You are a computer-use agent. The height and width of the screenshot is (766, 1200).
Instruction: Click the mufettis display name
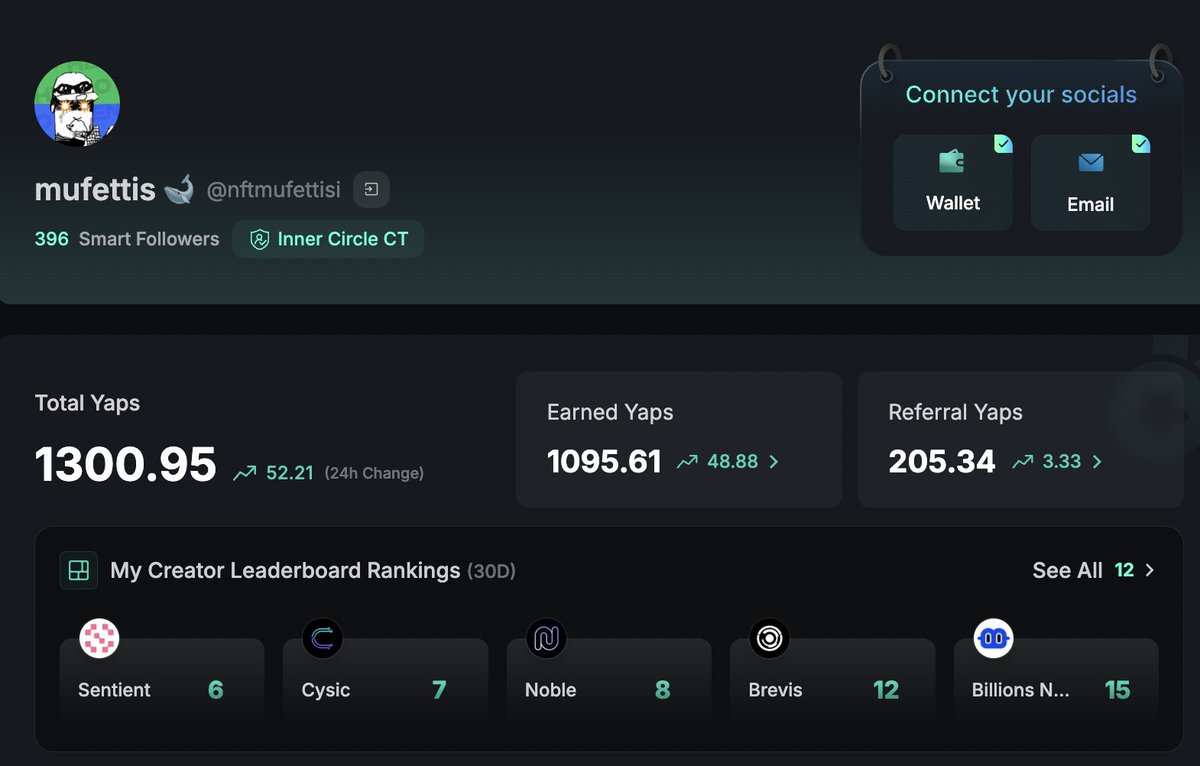click(x=95, y=189)
